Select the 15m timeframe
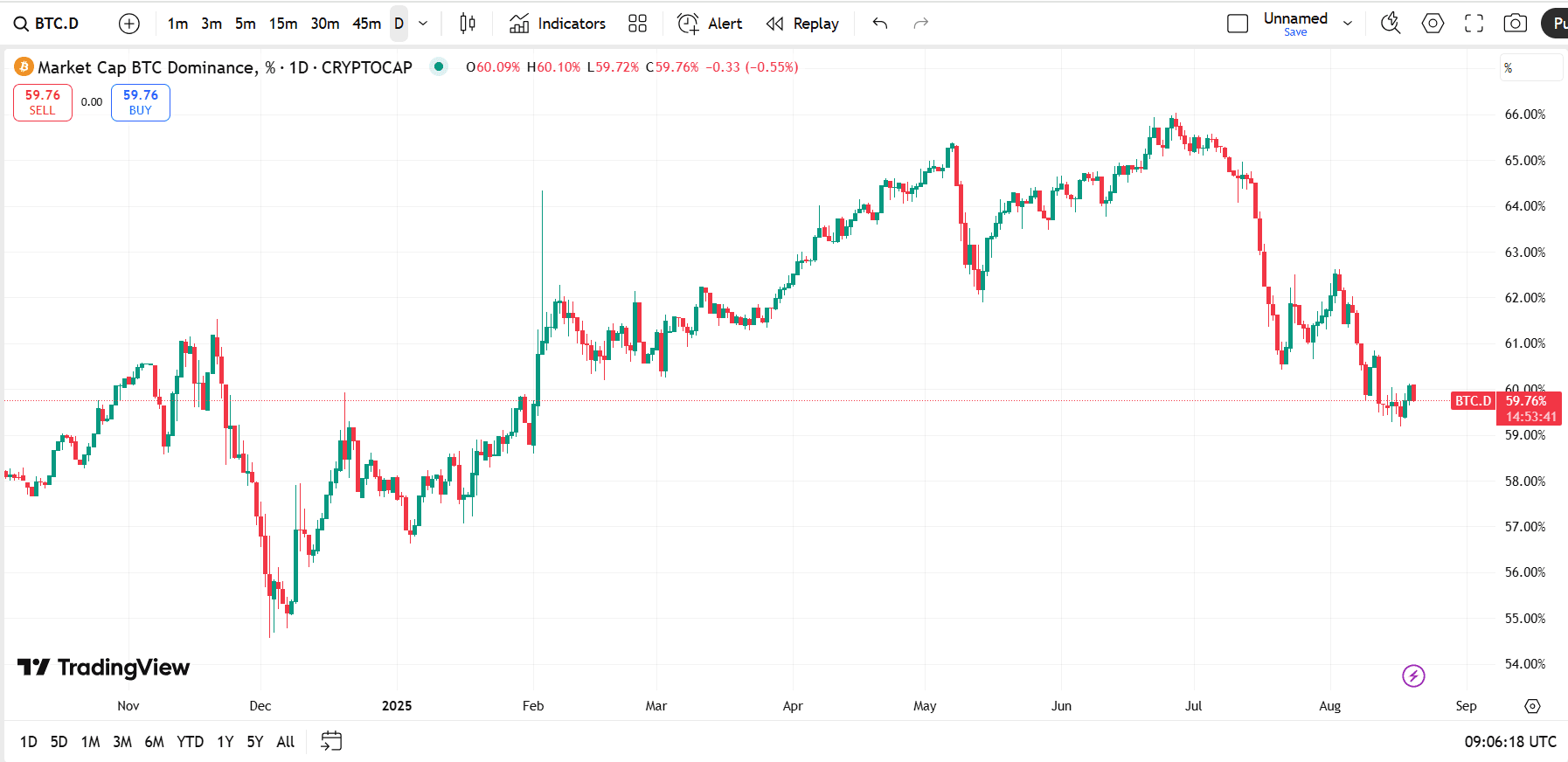Screen dimensions: 1568x762 click(282, 24)
